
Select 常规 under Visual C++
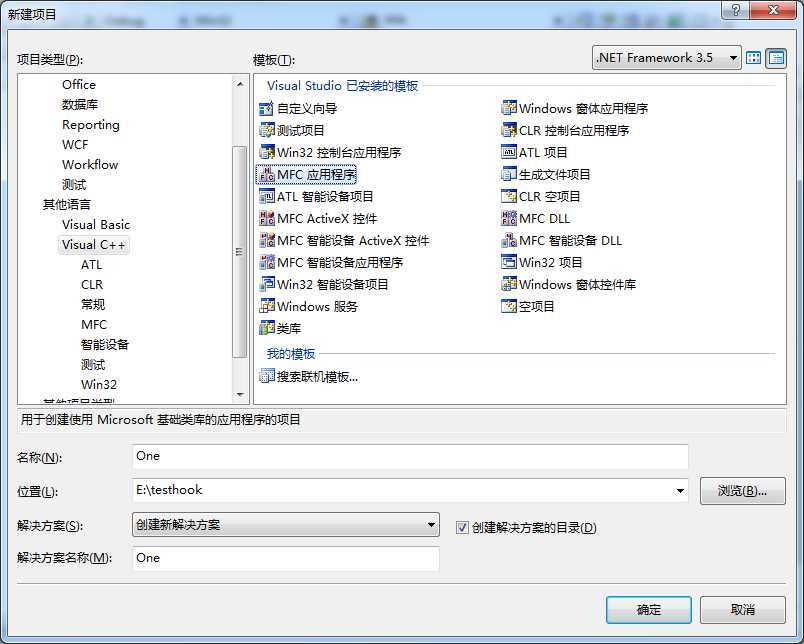click(x=93, y=305)
